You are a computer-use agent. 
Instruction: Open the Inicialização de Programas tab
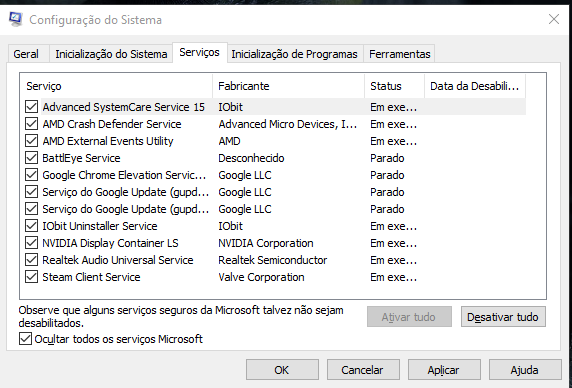pyautogui.click(x=294, y=54)
